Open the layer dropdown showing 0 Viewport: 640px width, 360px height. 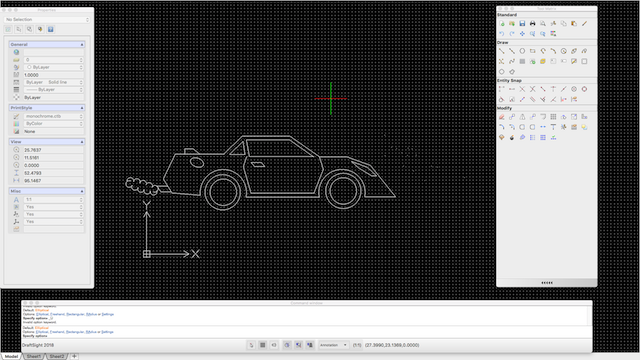click(53, 60)
